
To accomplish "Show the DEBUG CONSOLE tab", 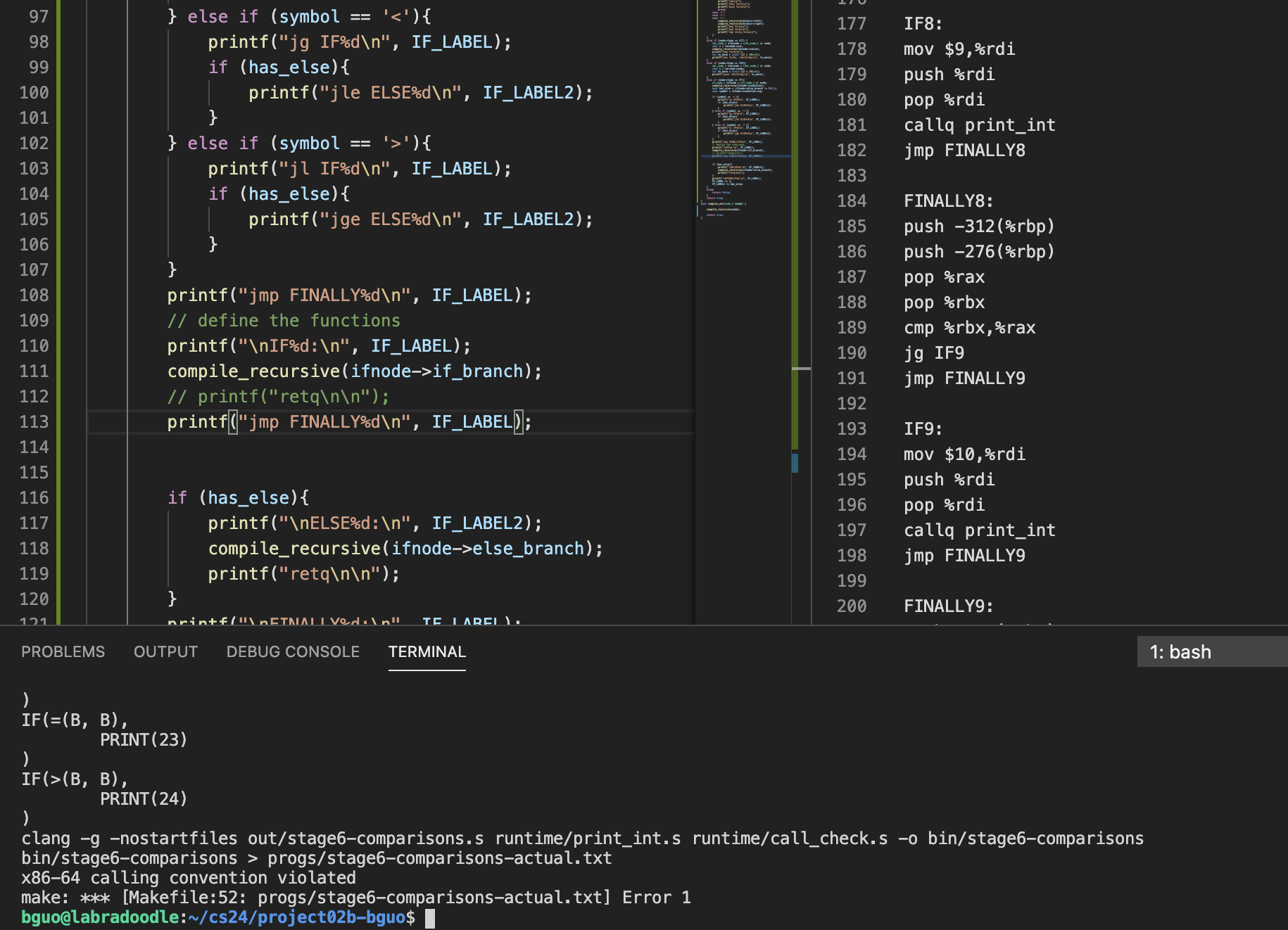I will [293, 651].
